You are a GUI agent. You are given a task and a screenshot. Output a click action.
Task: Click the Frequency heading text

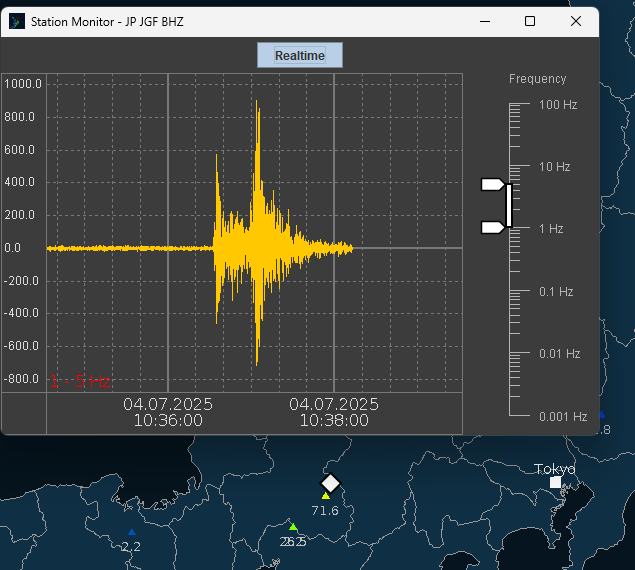537,79
